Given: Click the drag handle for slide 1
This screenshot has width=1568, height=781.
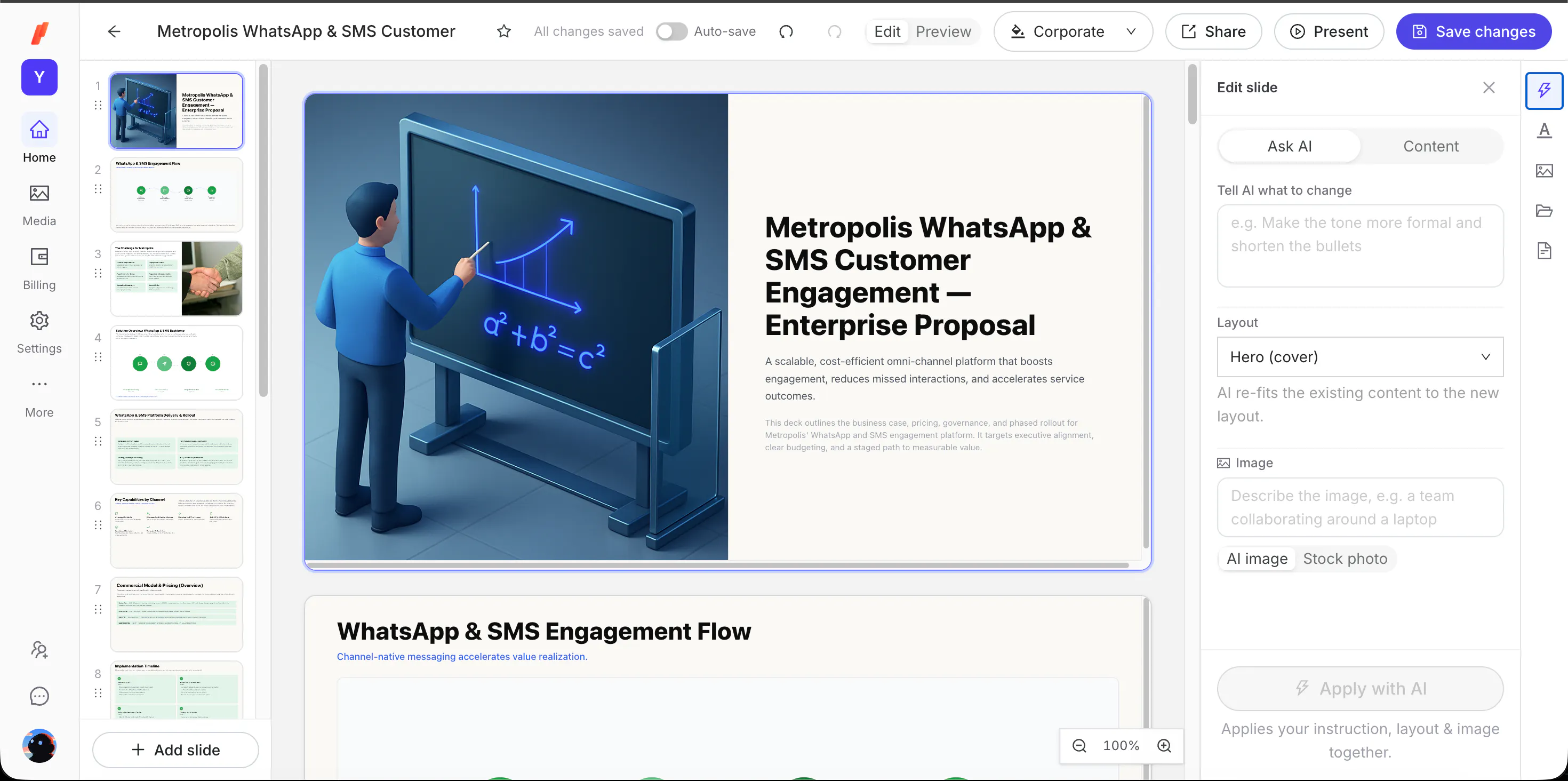Looking at the screenshot, I should coord(98,105).
